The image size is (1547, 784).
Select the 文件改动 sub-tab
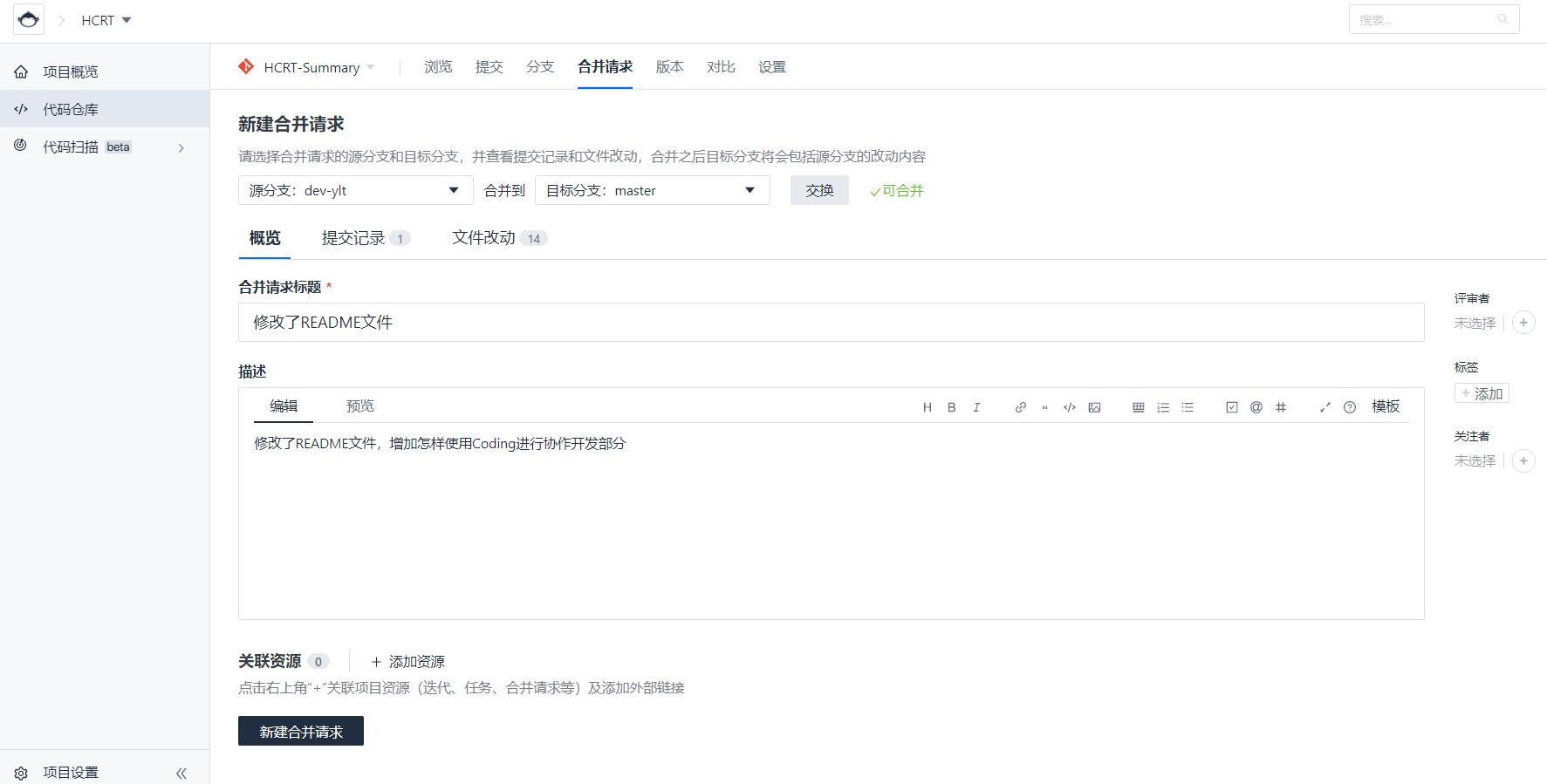499,238
